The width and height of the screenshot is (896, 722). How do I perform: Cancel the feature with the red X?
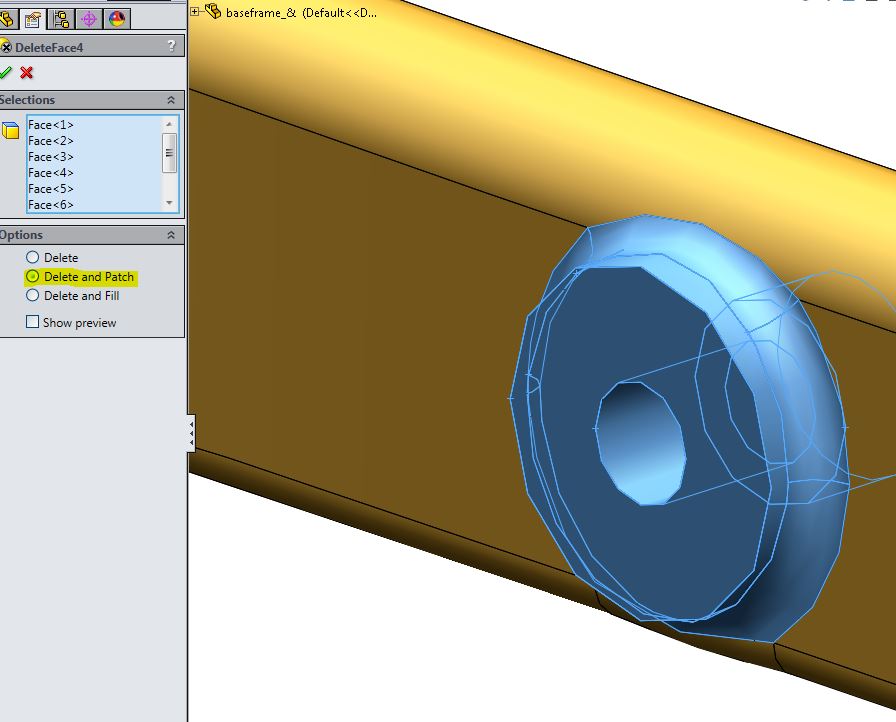[x=26, y=73]
